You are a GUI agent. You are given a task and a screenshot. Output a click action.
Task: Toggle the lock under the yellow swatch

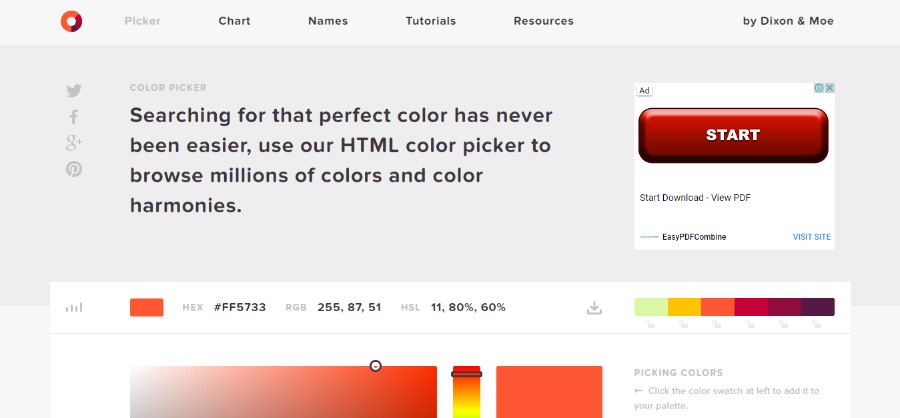[x=683, y=324]
